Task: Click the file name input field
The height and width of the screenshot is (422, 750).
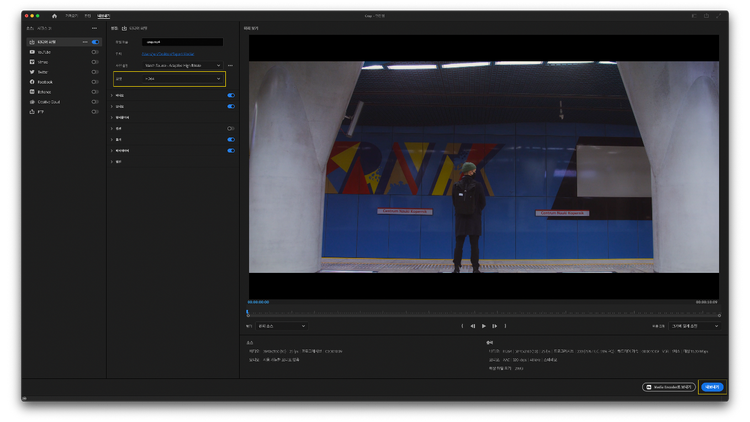Action: tap(182, 42)
